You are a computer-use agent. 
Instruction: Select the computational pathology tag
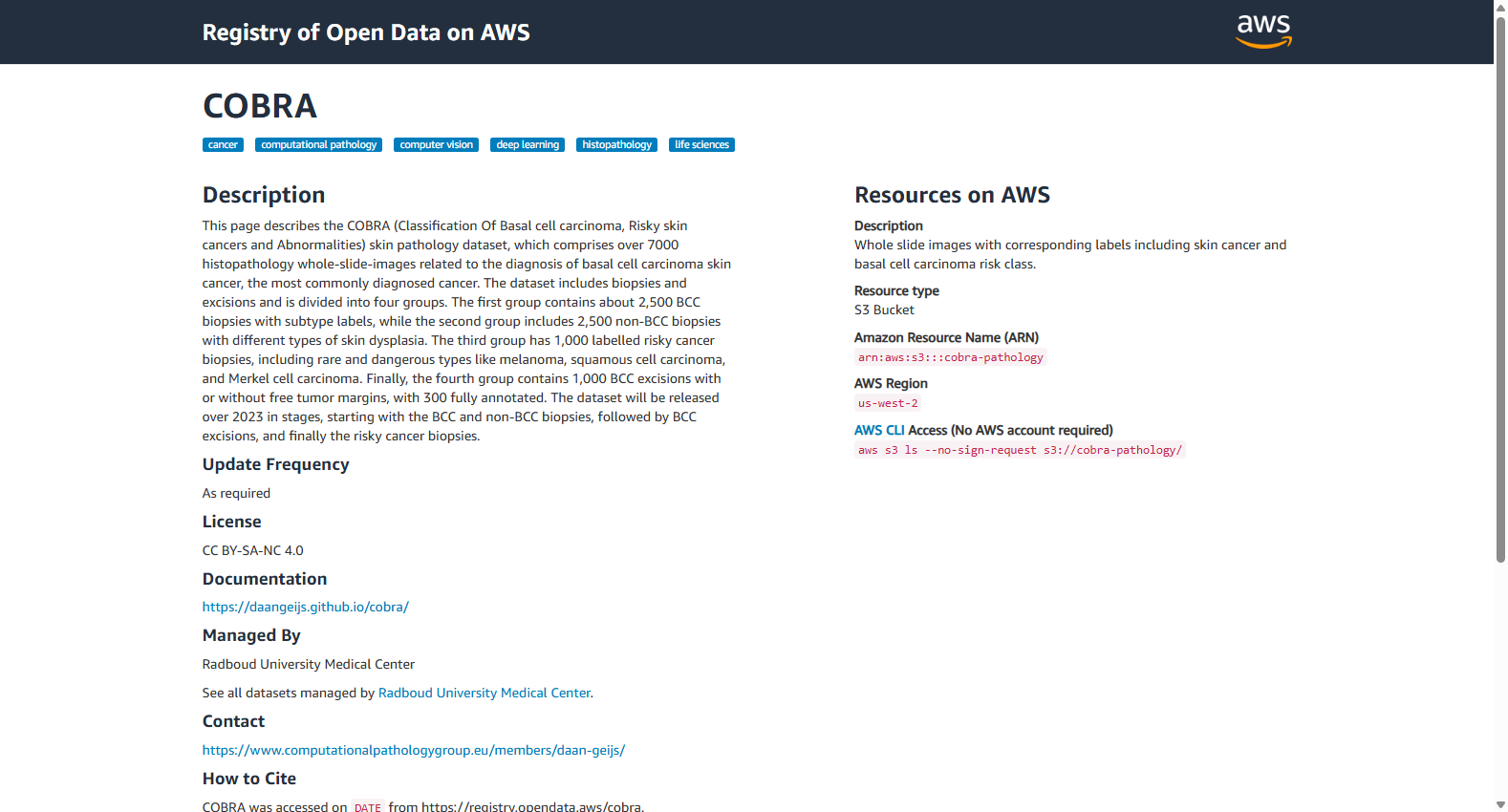coord(319,145)
